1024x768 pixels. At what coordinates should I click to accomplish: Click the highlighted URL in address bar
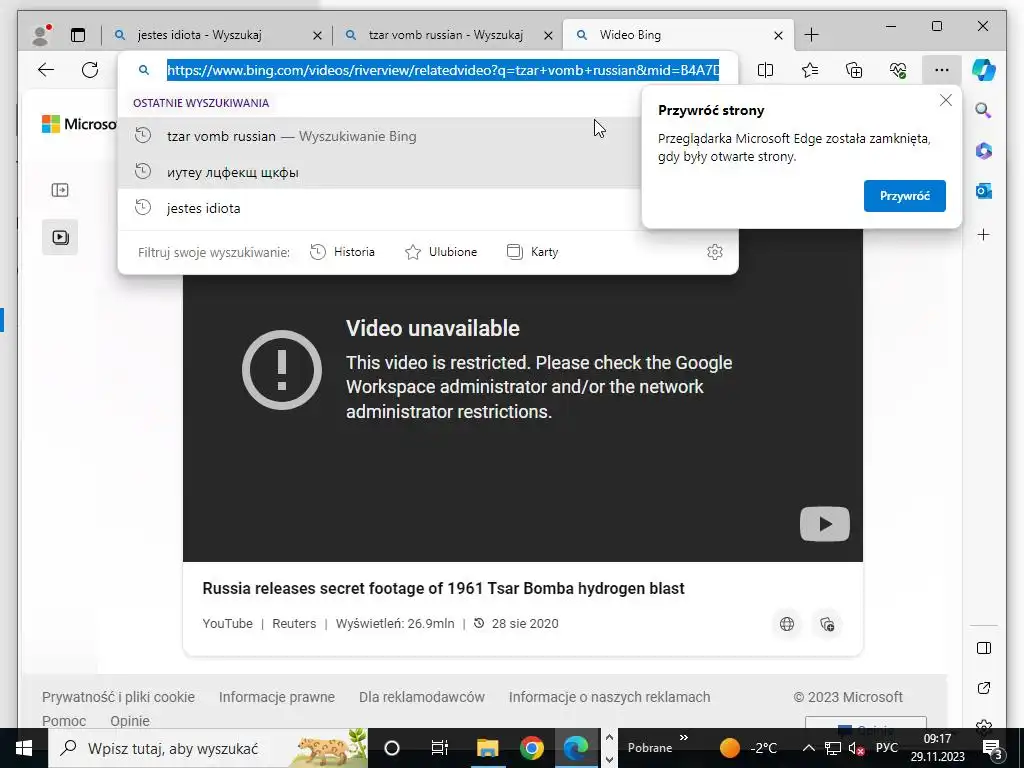pyautogui.click(x=443, y=70)
